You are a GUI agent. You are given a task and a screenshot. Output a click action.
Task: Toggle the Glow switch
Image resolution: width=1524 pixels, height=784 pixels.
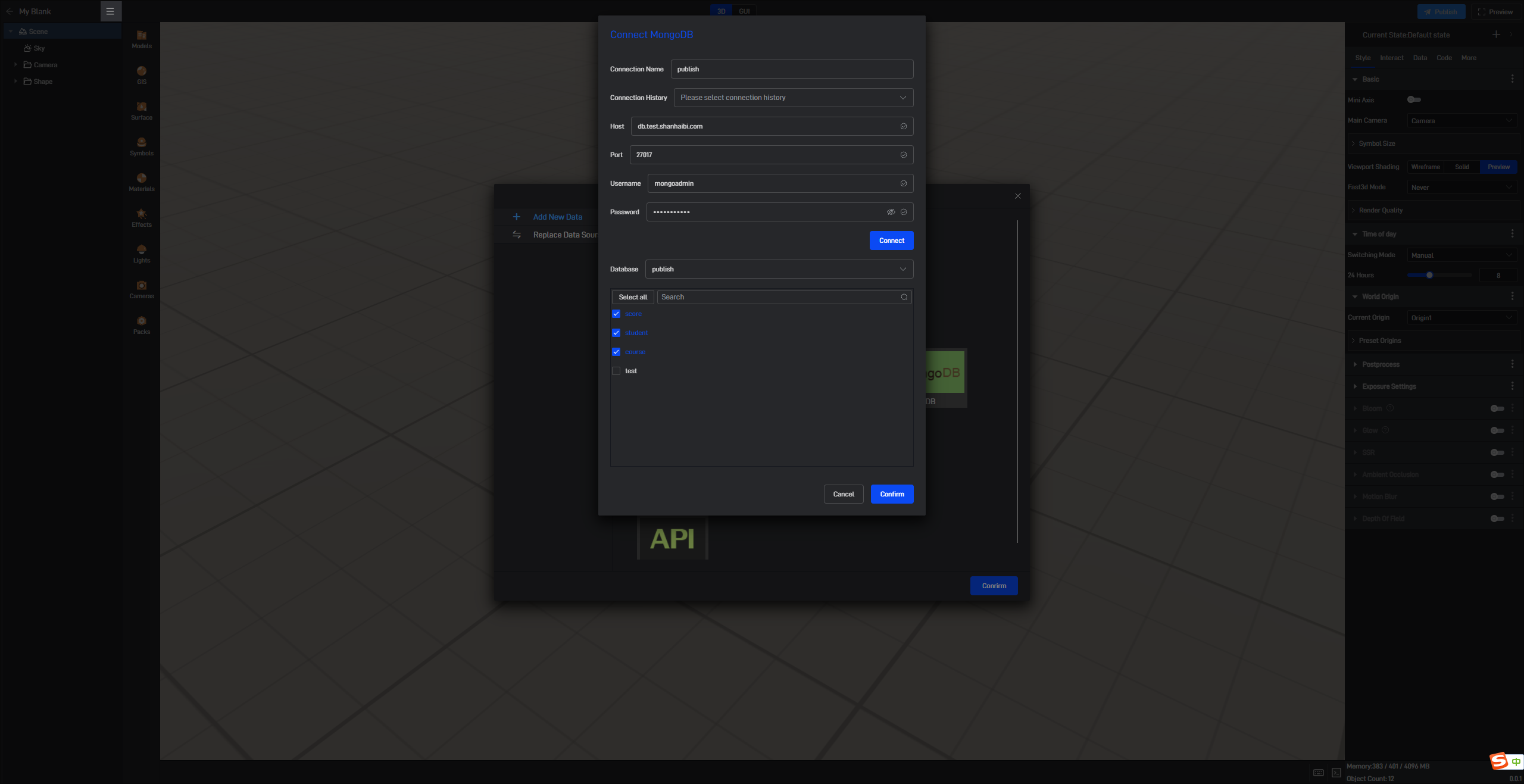1497,430
